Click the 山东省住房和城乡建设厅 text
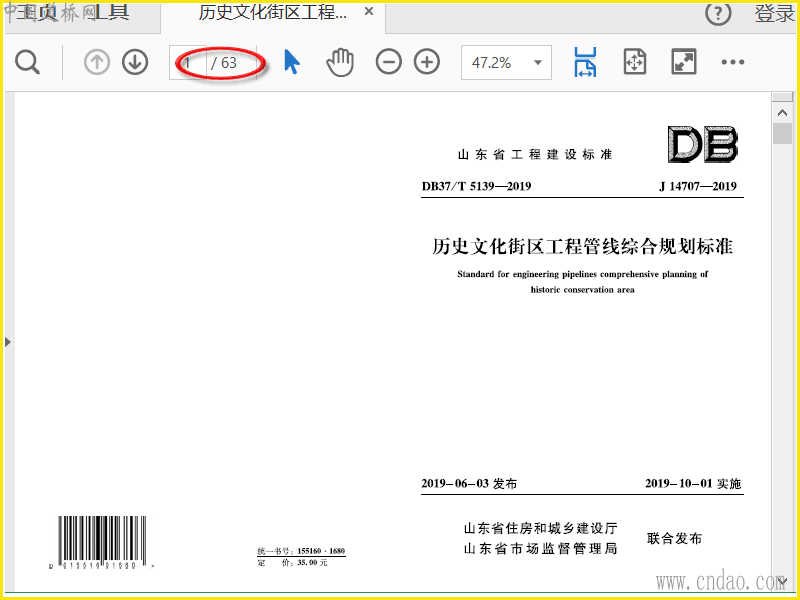 541,528
